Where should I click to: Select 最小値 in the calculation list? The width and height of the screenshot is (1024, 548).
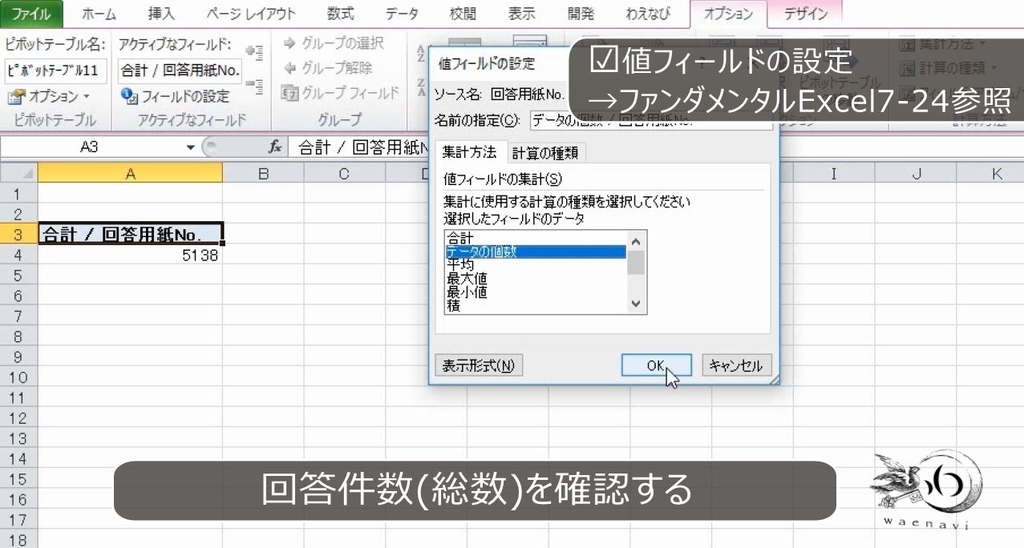535,293
